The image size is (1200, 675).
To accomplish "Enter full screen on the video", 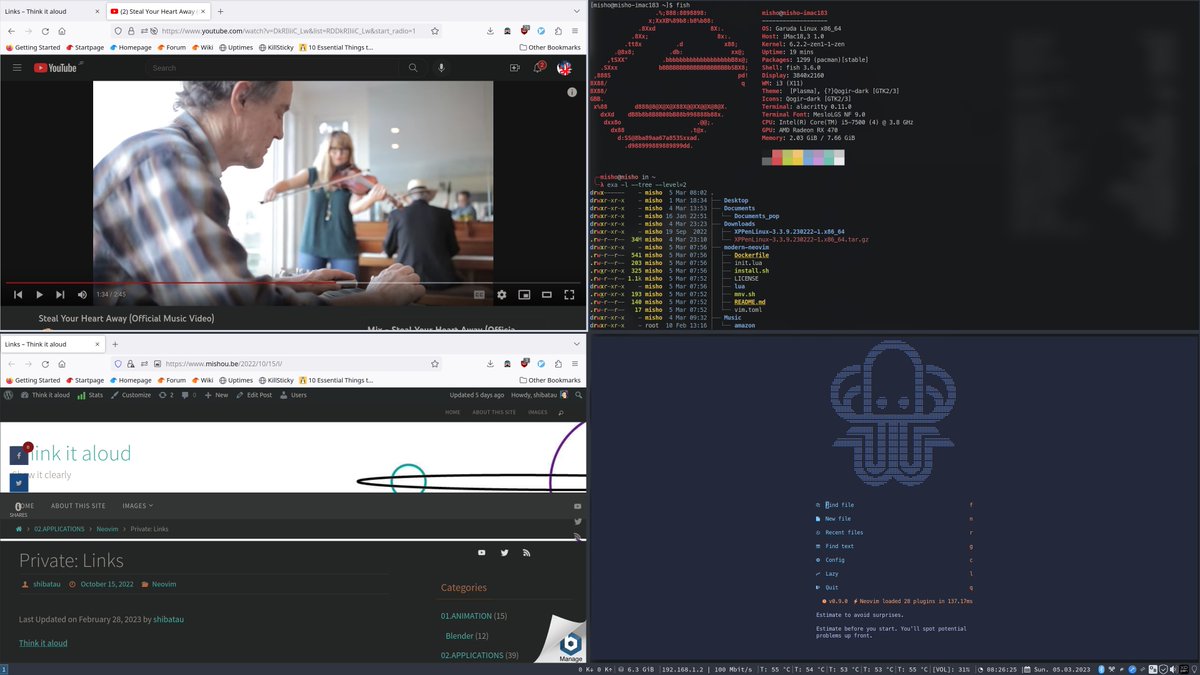I will [569, 295].
